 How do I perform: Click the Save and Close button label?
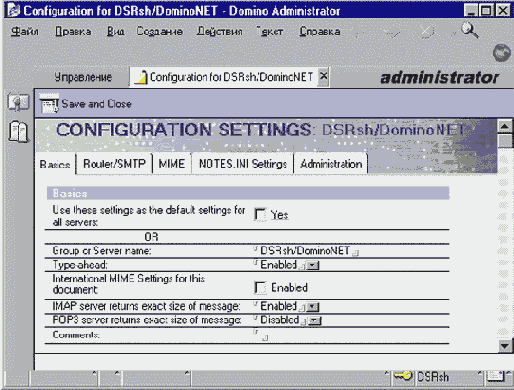click(x=96, y=104)
